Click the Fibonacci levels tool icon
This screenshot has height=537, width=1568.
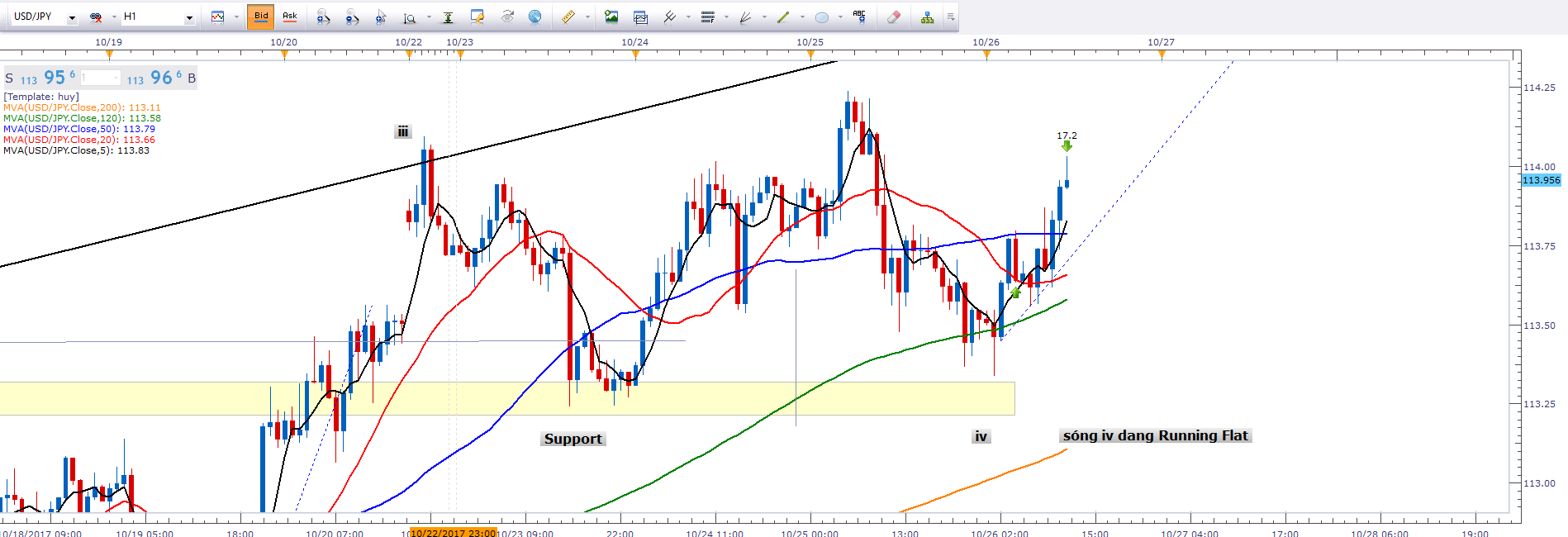point(708,17)
